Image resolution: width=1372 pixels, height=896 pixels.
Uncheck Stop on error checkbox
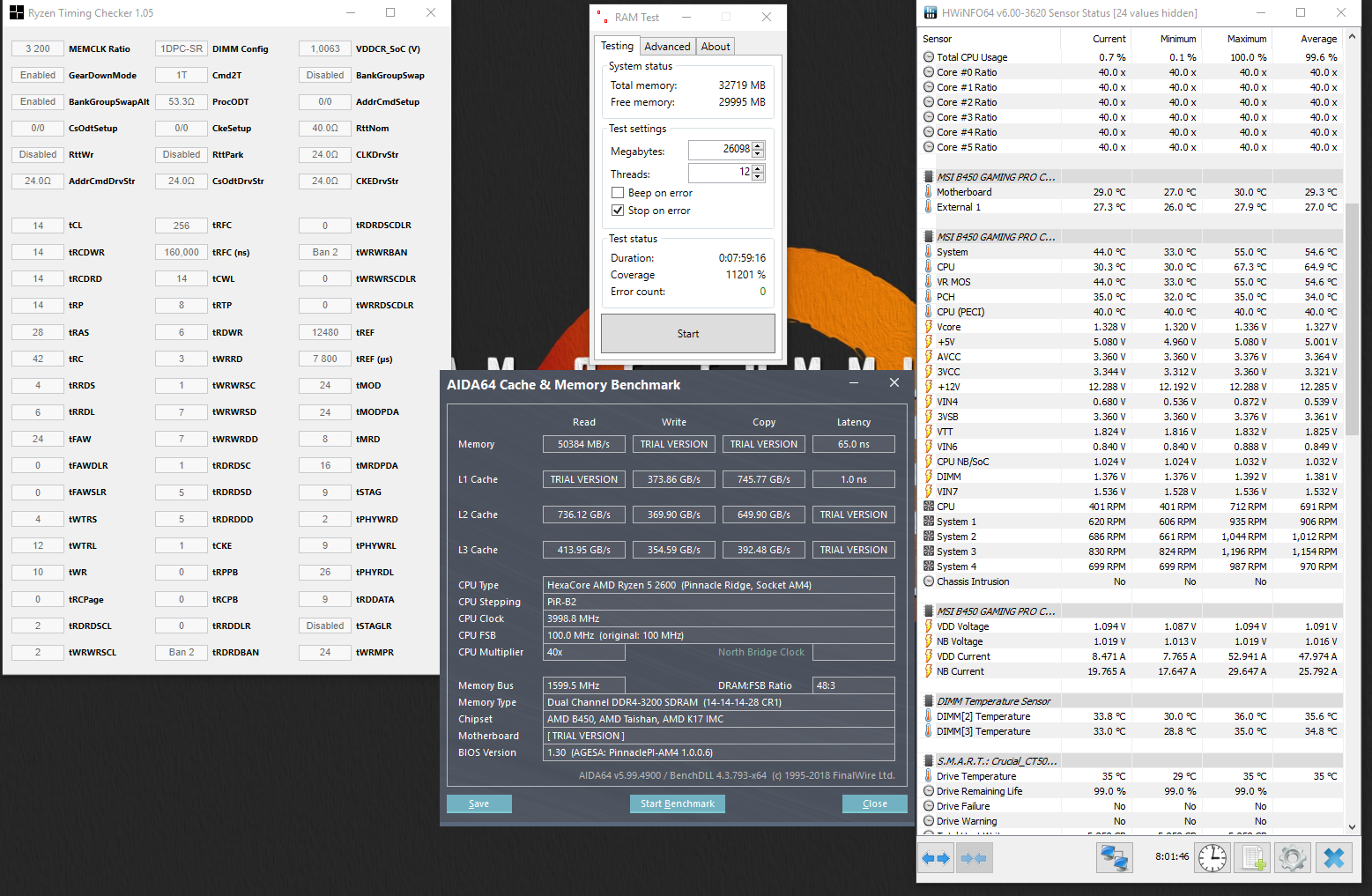618,211
